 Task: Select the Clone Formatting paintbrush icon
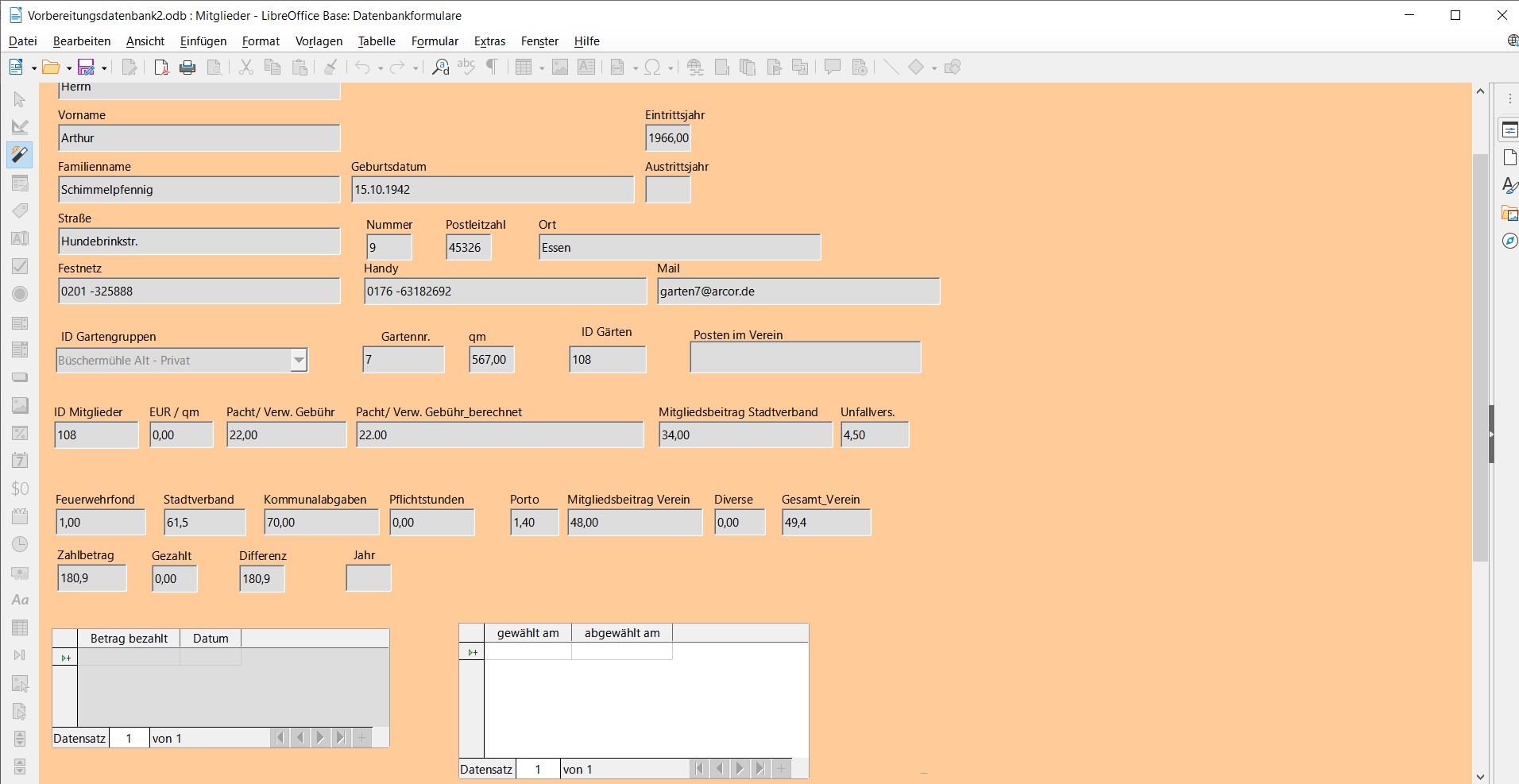[330, 67]
